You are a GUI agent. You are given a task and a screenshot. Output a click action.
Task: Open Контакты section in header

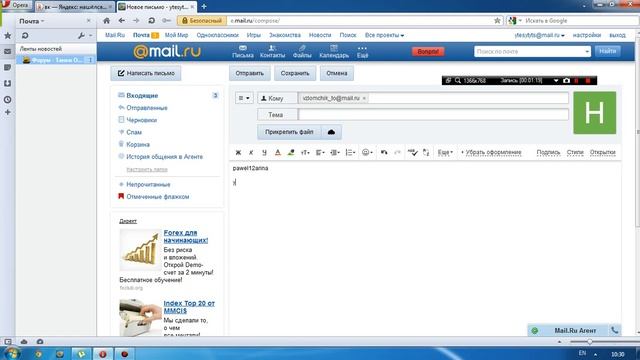click(273, 52)
